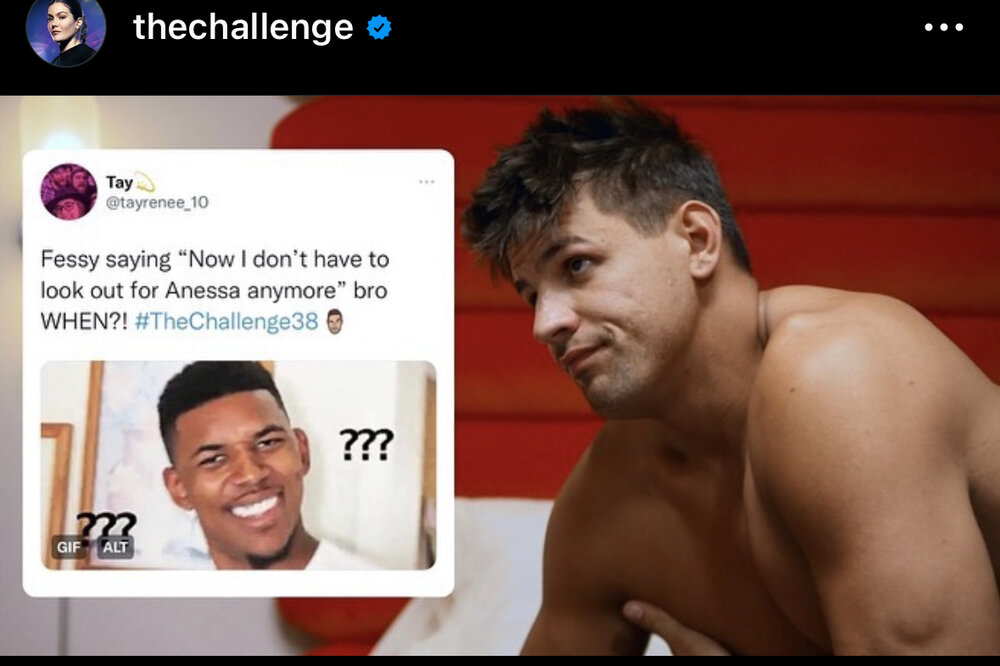Open thechallenge profile picture
This screenshot has width=1000, height=666.
pos(66,30)
